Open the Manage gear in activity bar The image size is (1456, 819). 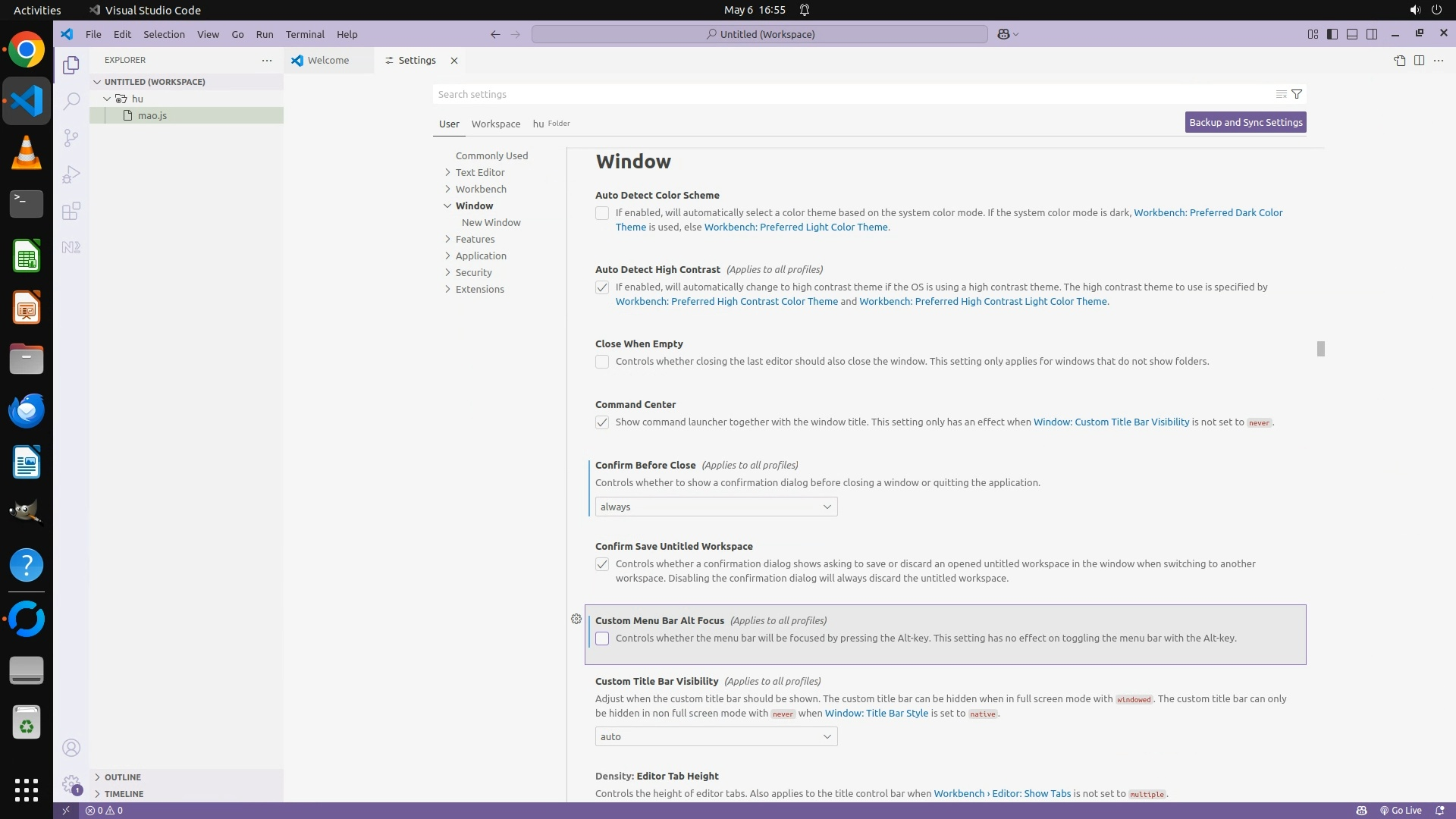point(71,783)
